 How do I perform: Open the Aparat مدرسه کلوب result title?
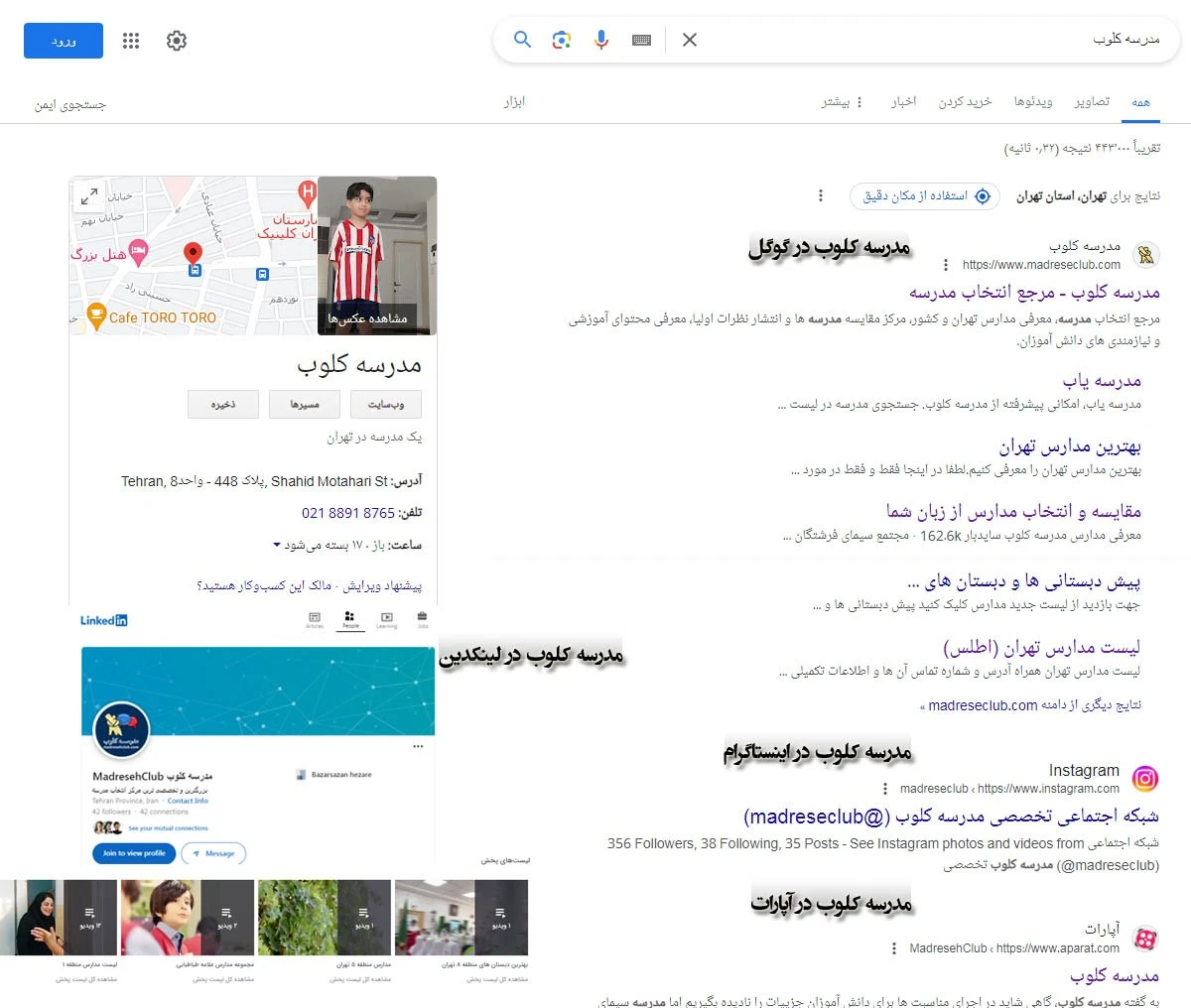click(x=1115, y=976)
